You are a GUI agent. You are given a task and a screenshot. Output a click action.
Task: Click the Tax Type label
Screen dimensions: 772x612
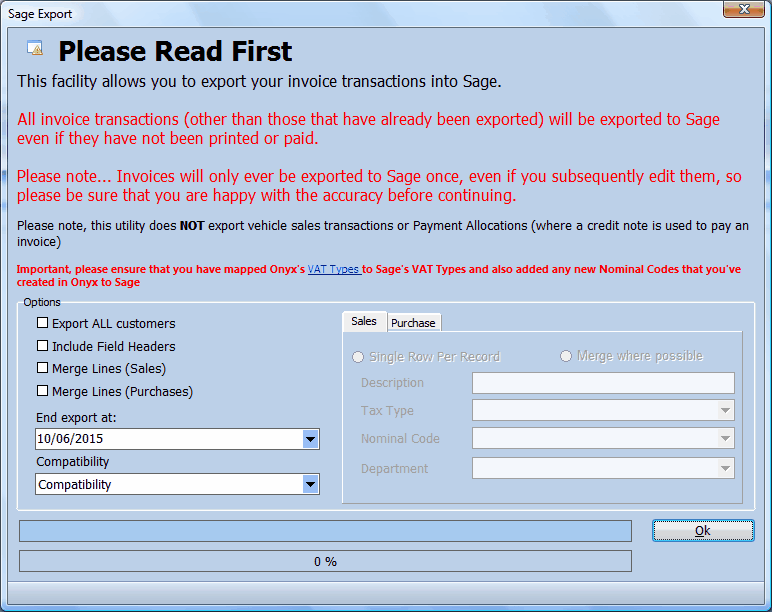(387, 411)
